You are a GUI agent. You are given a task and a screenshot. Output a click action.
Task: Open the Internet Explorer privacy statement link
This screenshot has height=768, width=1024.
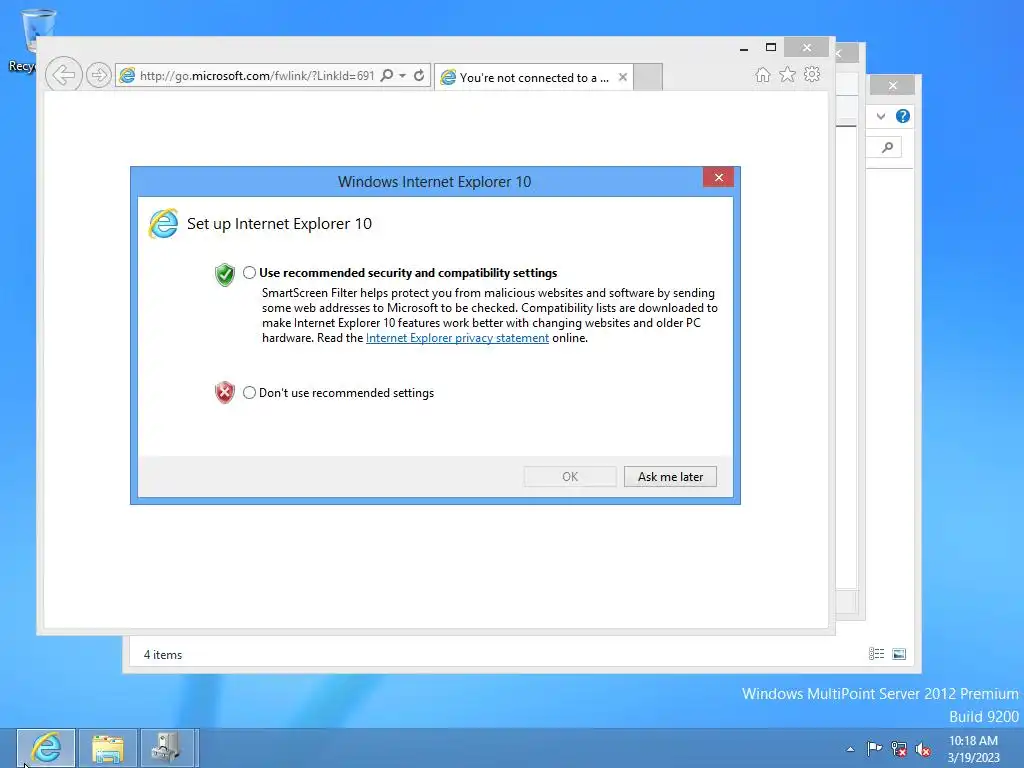(457, 338)
